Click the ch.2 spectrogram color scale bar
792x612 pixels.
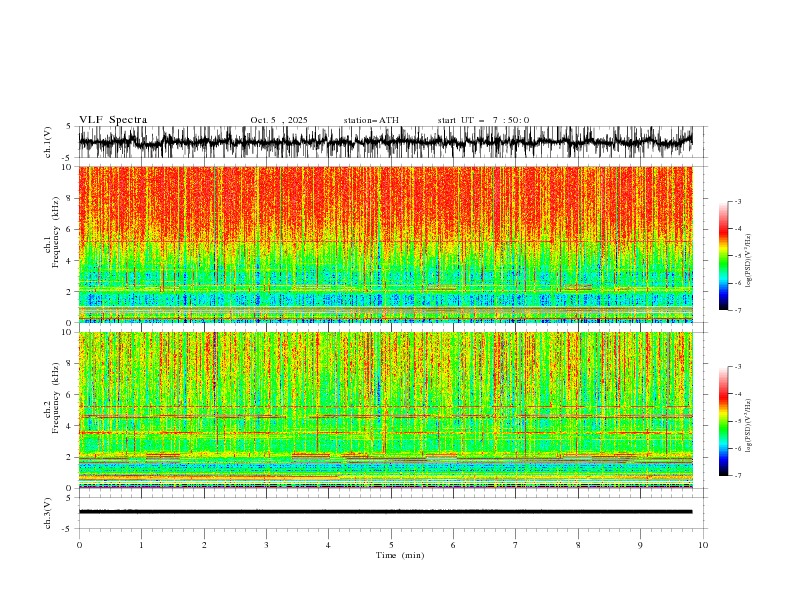point(724,421)
